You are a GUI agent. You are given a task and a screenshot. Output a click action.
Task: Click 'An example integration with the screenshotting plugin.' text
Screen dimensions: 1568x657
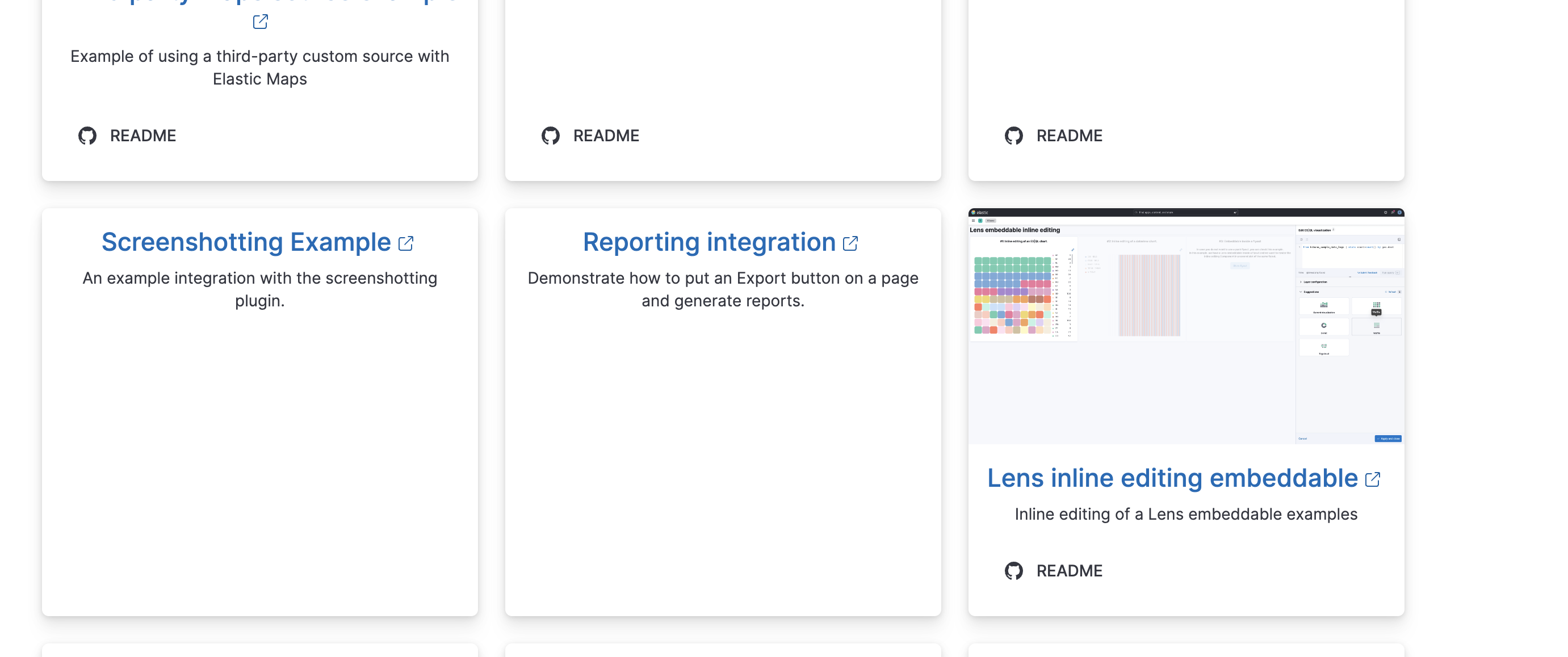(x=260, y=289)
